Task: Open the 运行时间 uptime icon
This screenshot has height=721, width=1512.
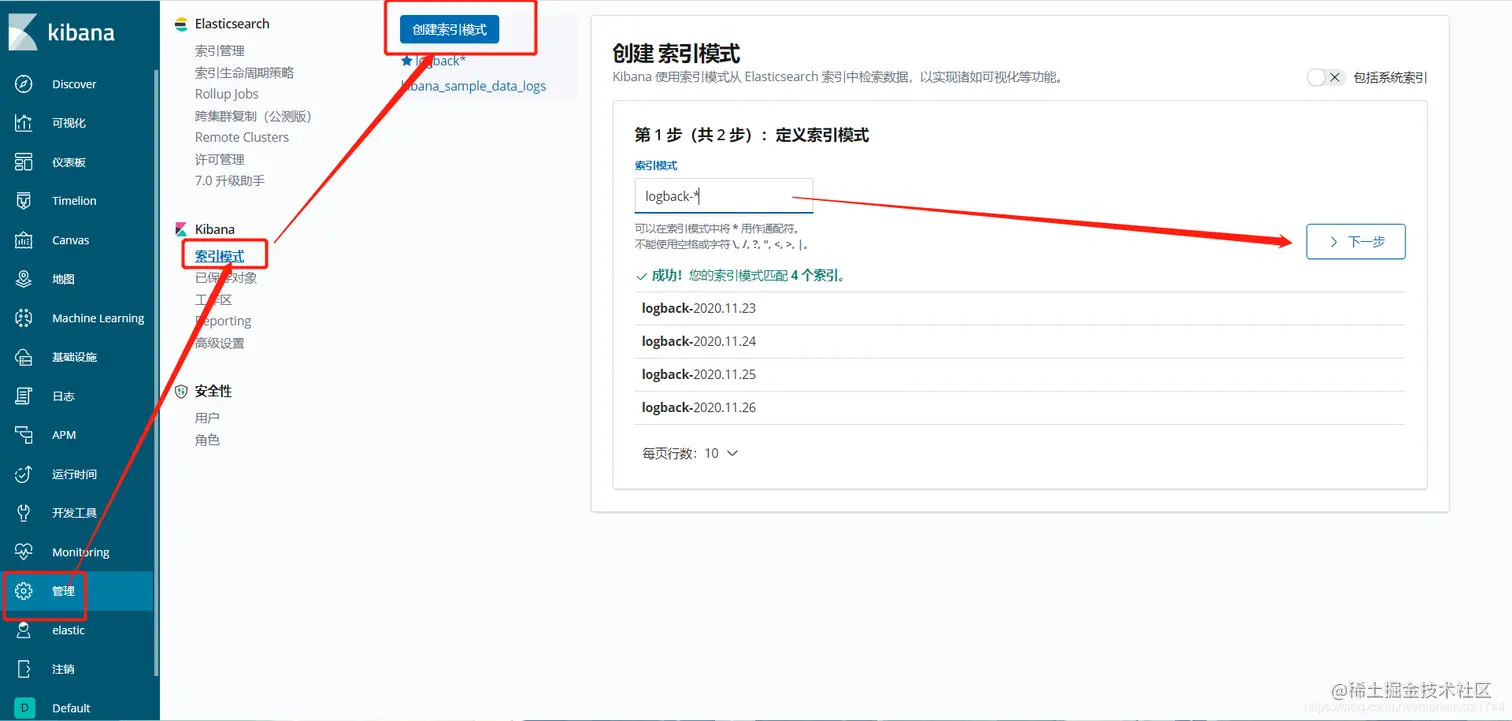Action: click(24, 474)
